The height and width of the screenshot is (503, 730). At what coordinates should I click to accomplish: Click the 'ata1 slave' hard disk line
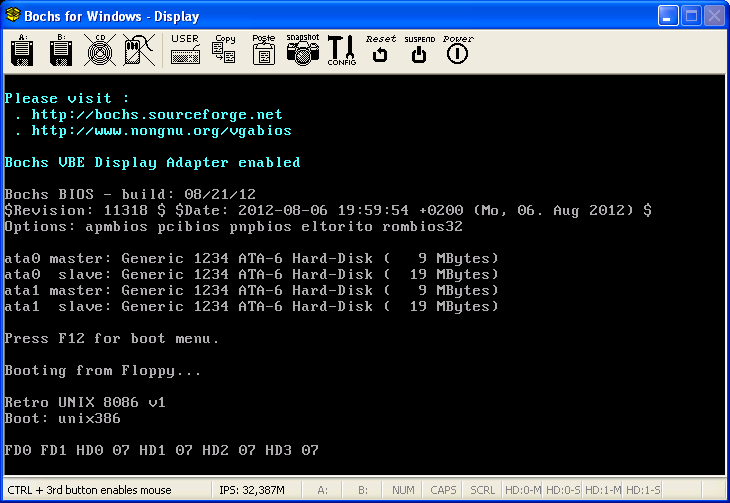(251, 306)
